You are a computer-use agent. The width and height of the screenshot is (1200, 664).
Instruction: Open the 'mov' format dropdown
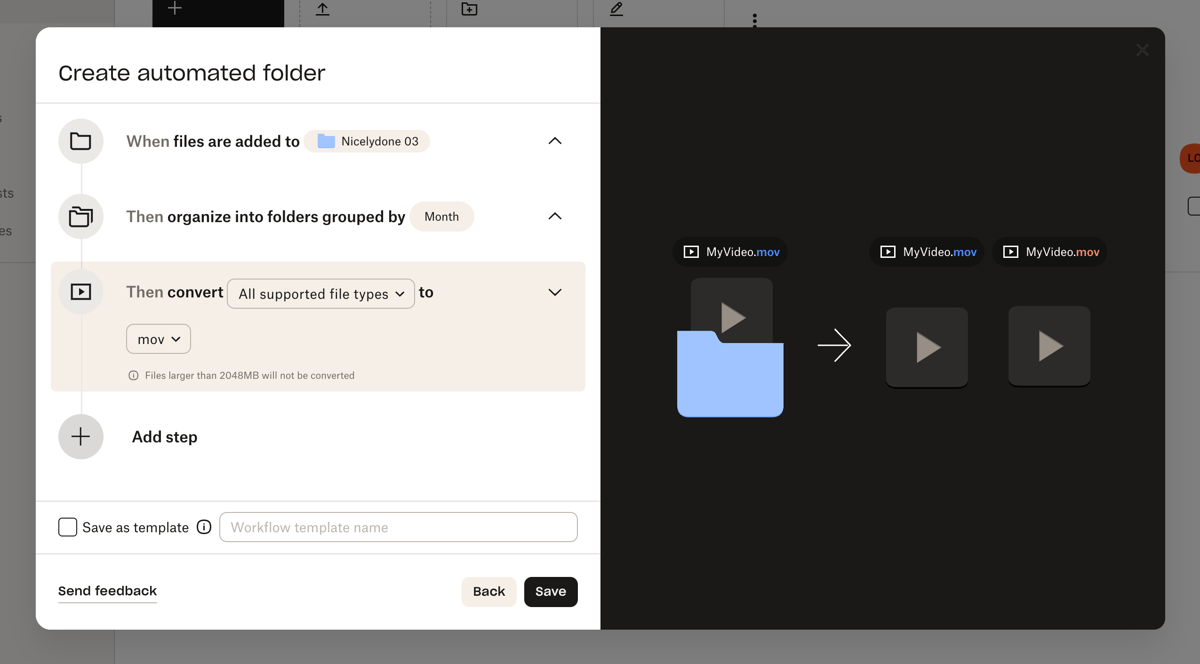(x=158, y=339)
